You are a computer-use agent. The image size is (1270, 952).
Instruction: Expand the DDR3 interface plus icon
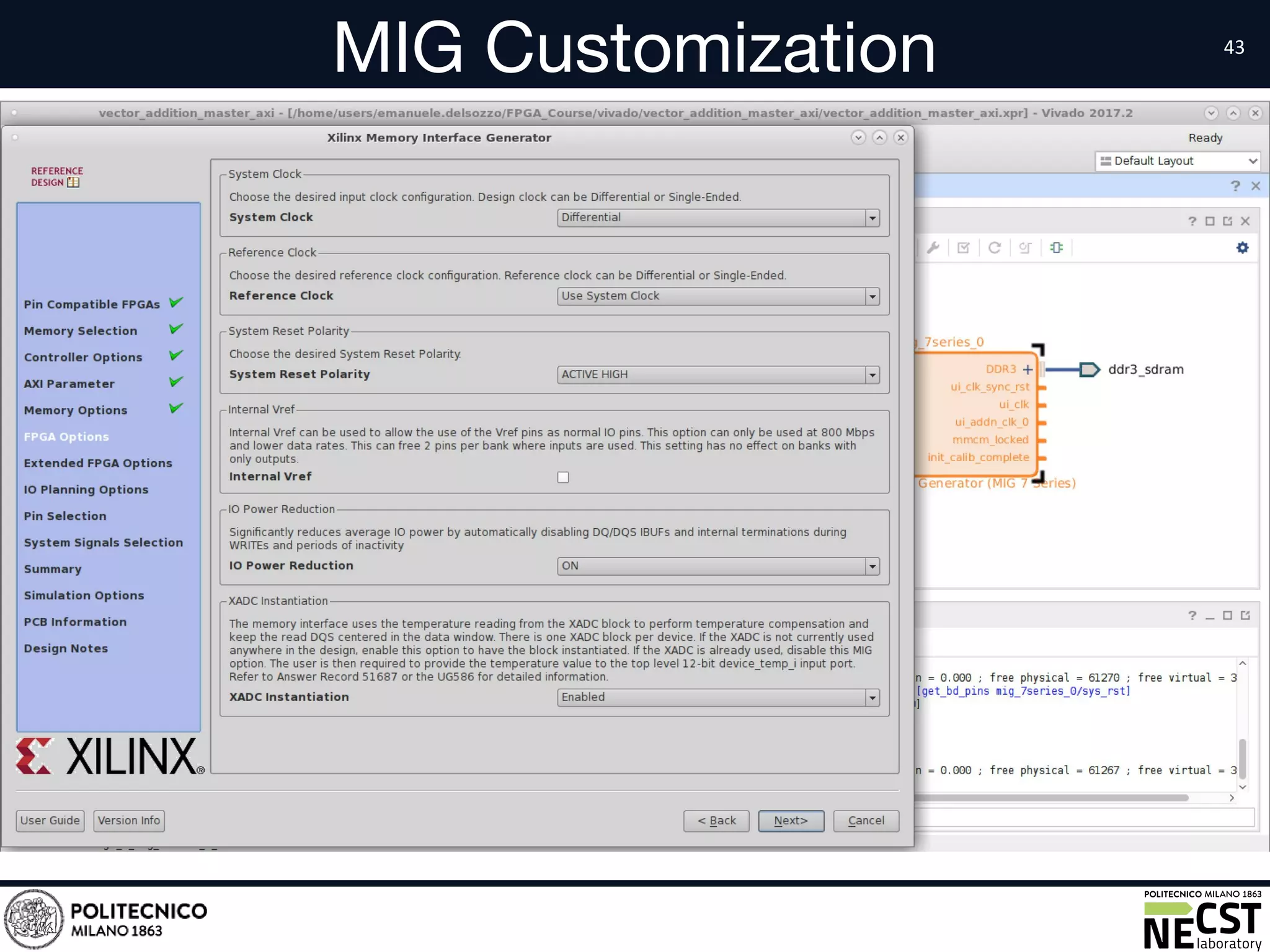[1028, 369]
